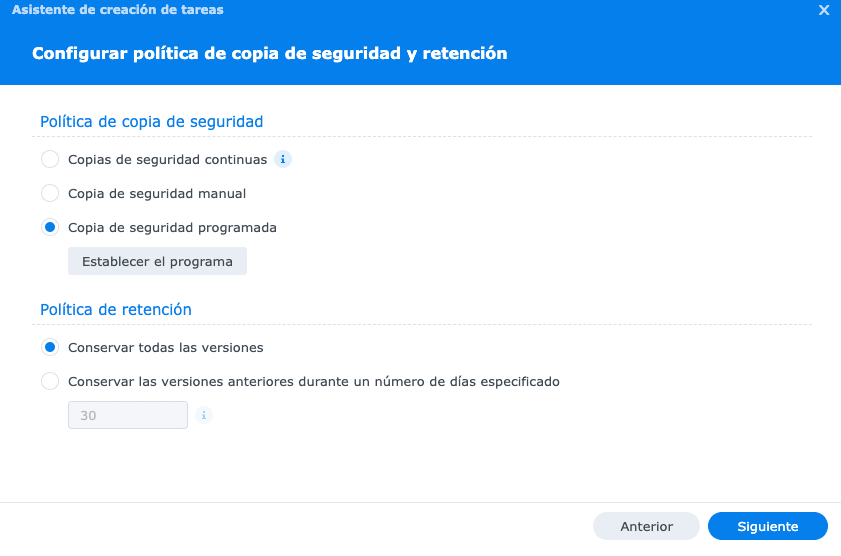Click the 'Conservar las versiones anteriores' label text

[313, 381]
